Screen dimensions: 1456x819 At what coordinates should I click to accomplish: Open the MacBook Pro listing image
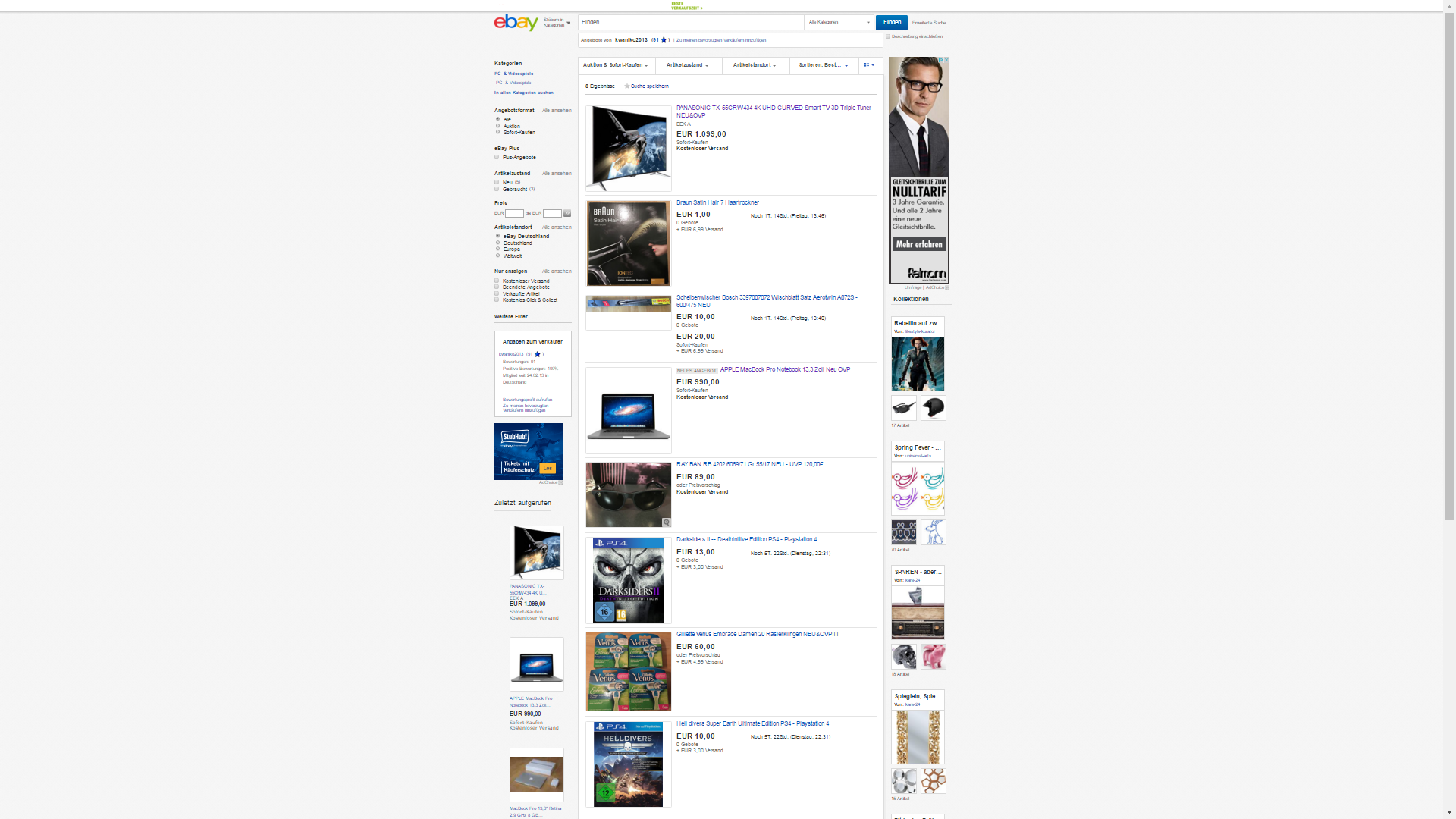pos(628,410)
